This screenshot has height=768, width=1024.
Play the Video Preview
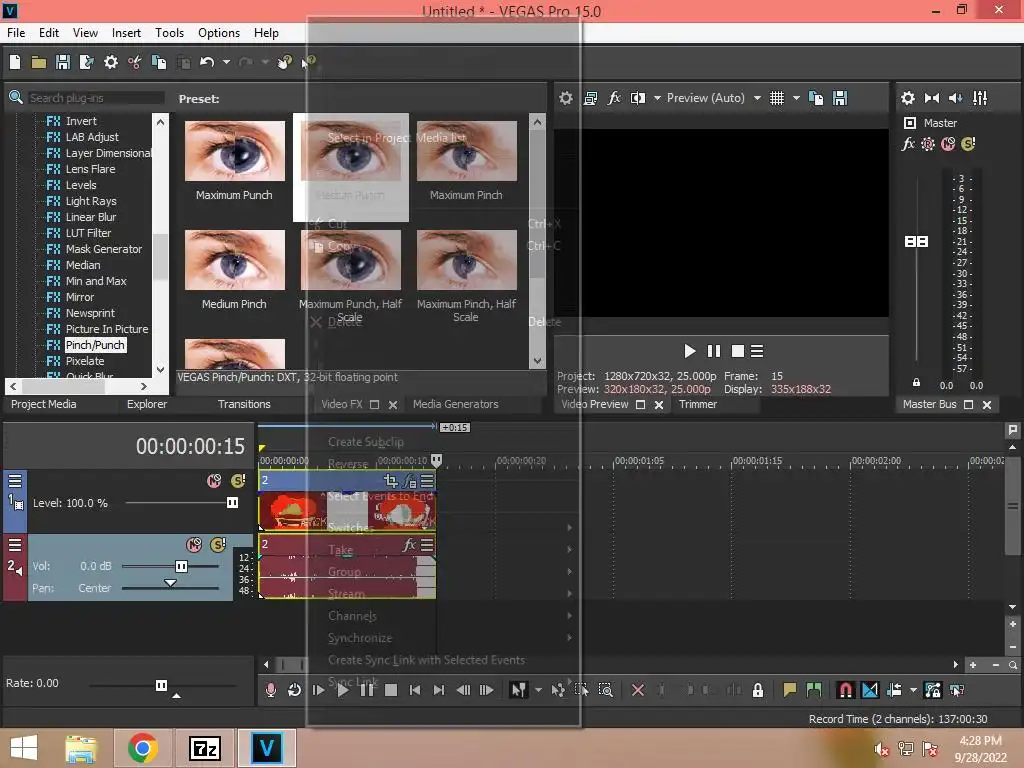point(690,351)
